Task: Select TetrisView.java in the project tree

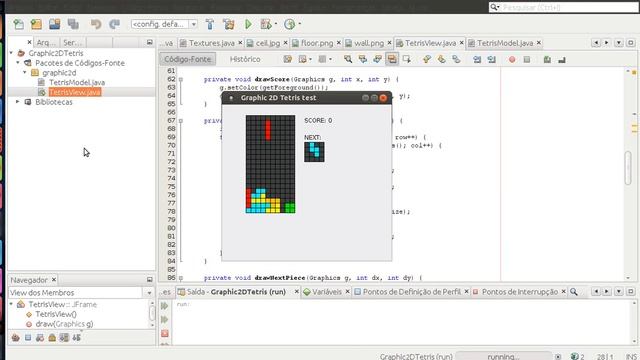Action: pyautogui.click(x=75, y=92)
